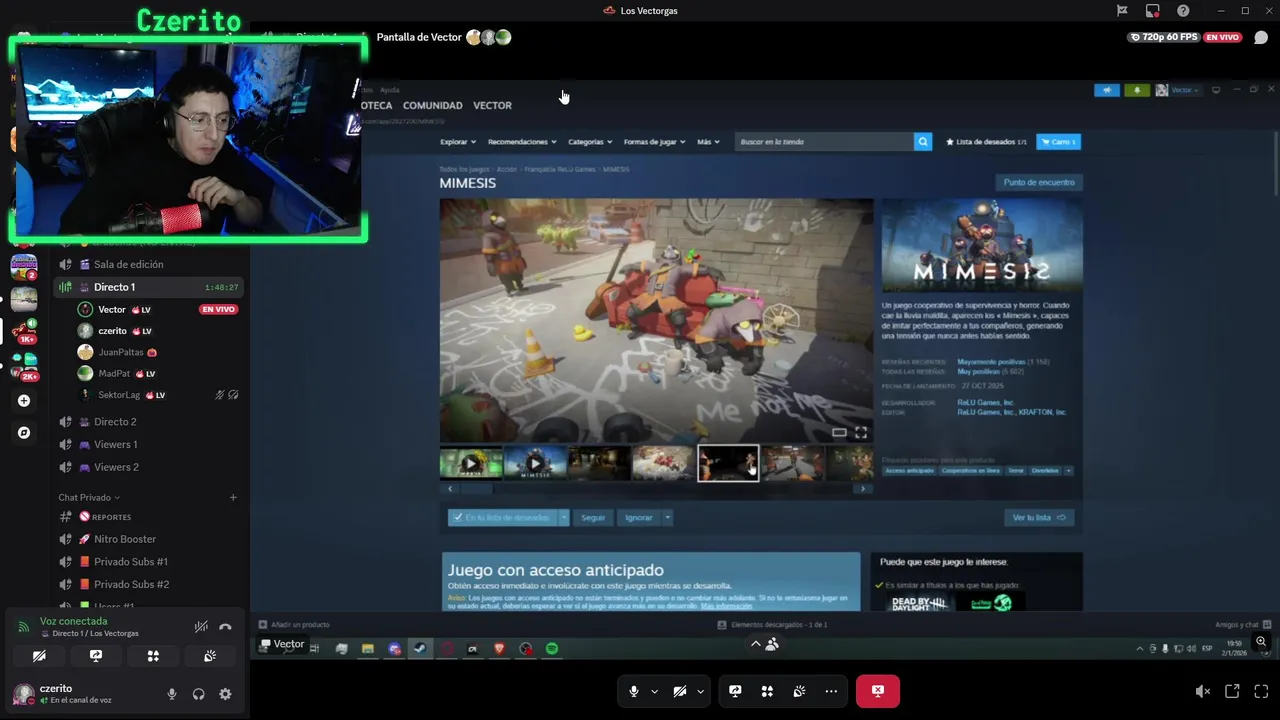
Task: Expand the Recomendaciones dropdown in Steam store
Action: (x=522, y=142)
